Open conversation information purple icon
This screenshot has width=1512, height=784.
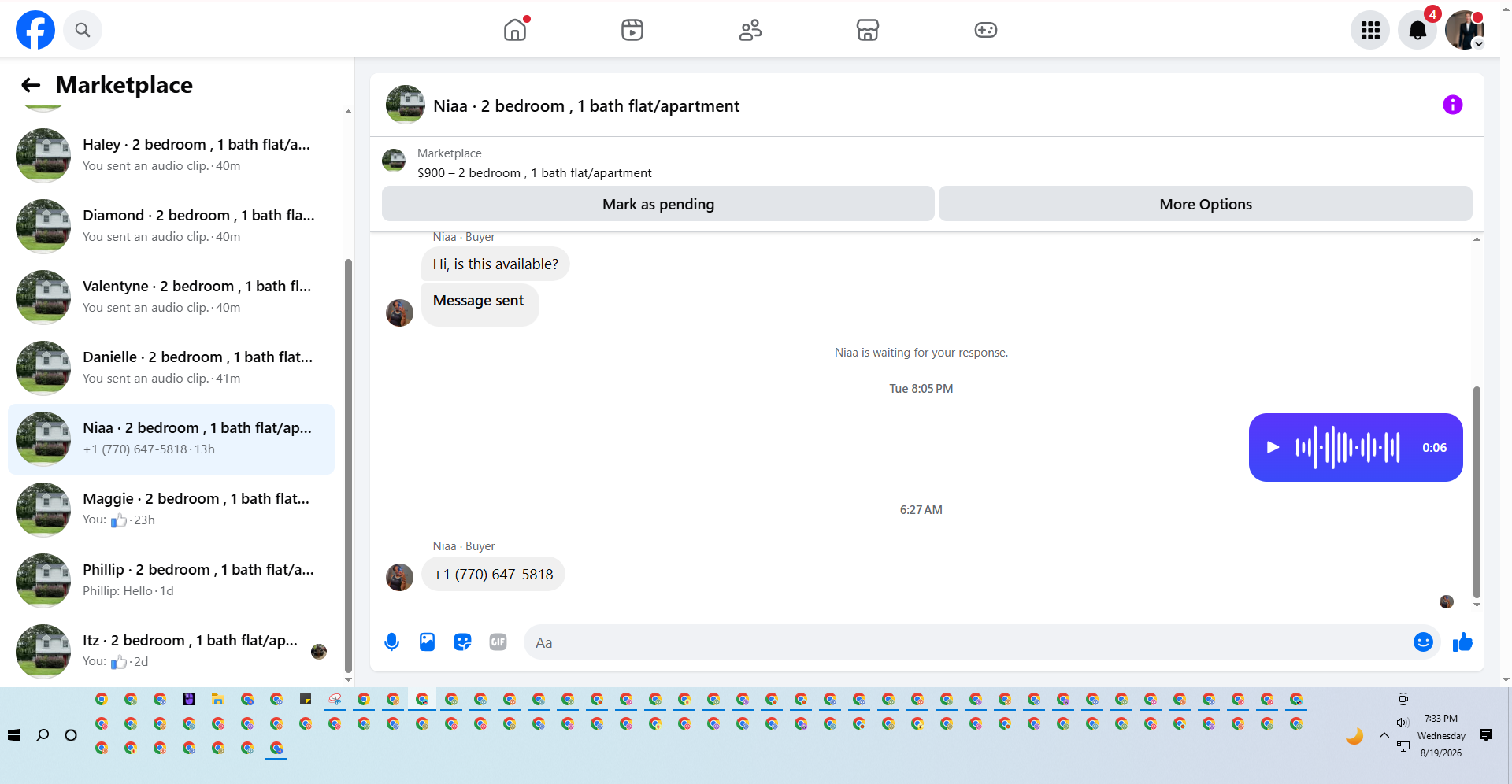[x=1453, y=105]
